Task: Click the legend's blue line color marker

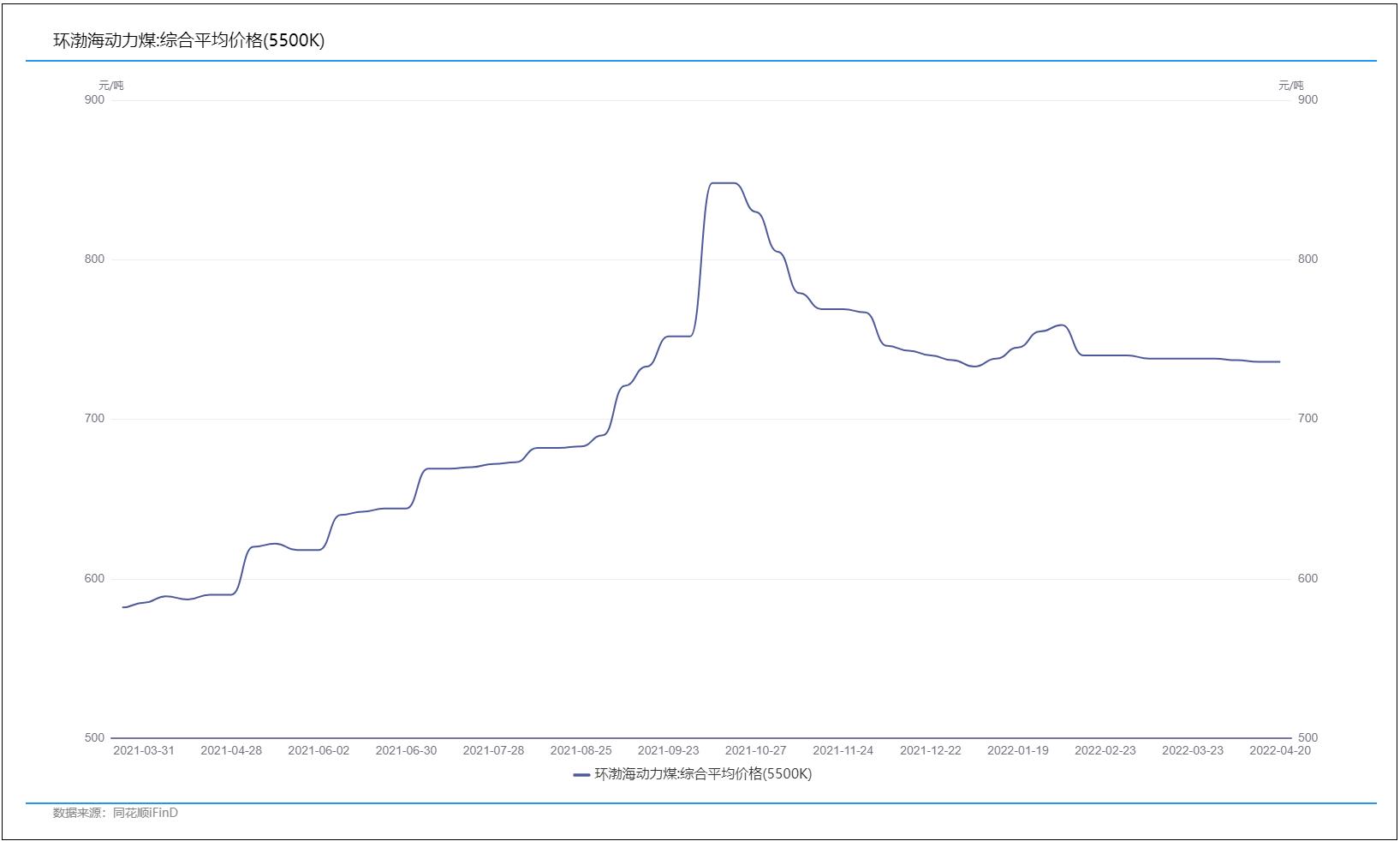Action: click(x=581, y=774)
